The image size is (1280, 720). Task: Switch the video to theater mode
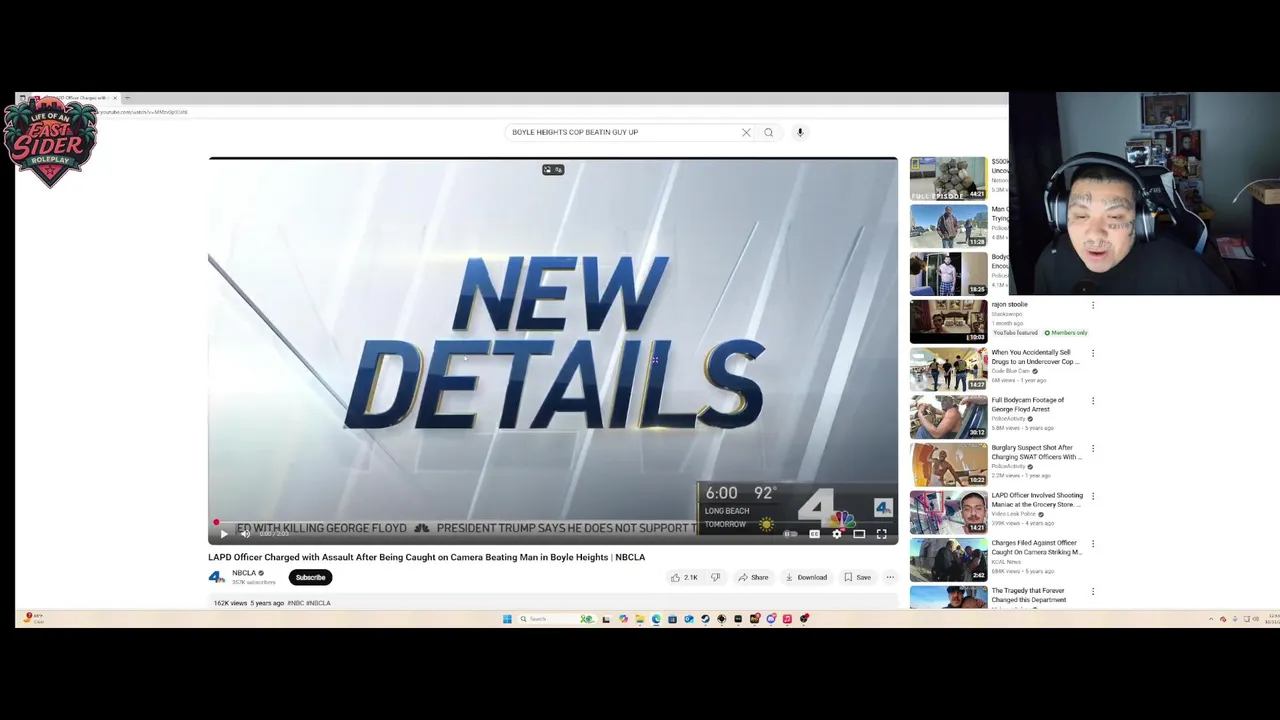[x=859, y=534]
